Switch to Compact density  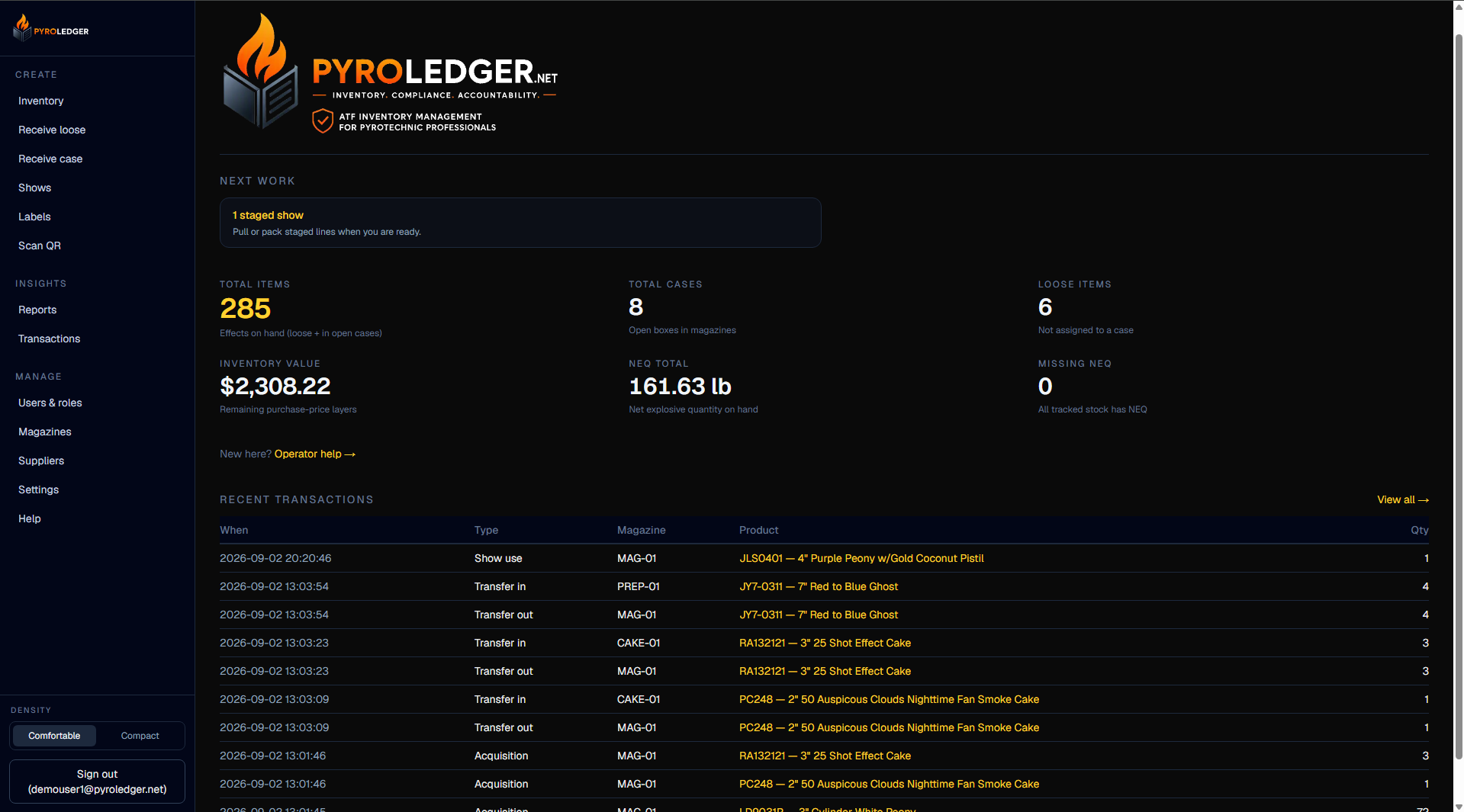tap(140, 736)
